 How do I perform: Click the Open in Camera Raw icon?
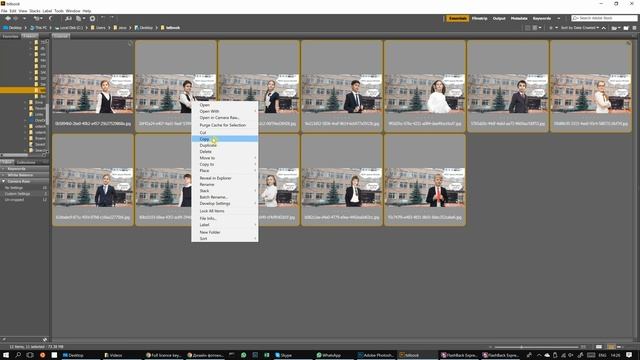coord(93,18)
